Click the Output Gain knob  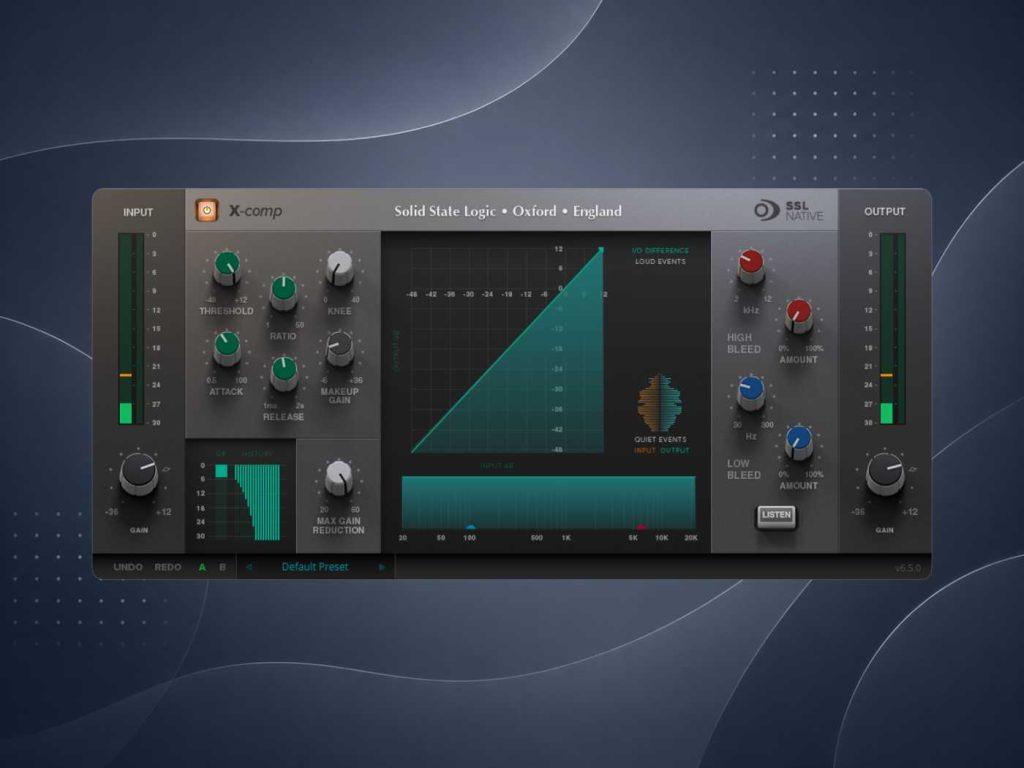pos(885,473)
